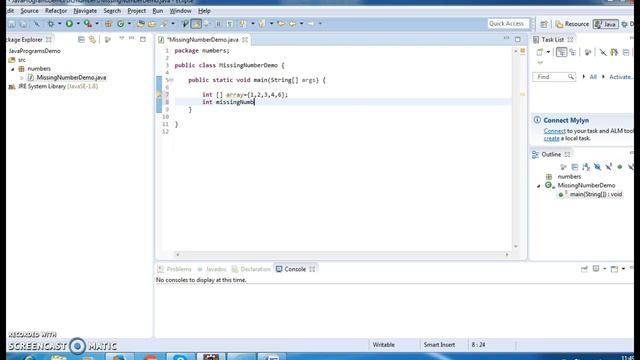
Task: Toggle Categorized view in Task List
Action: point(562,52)
